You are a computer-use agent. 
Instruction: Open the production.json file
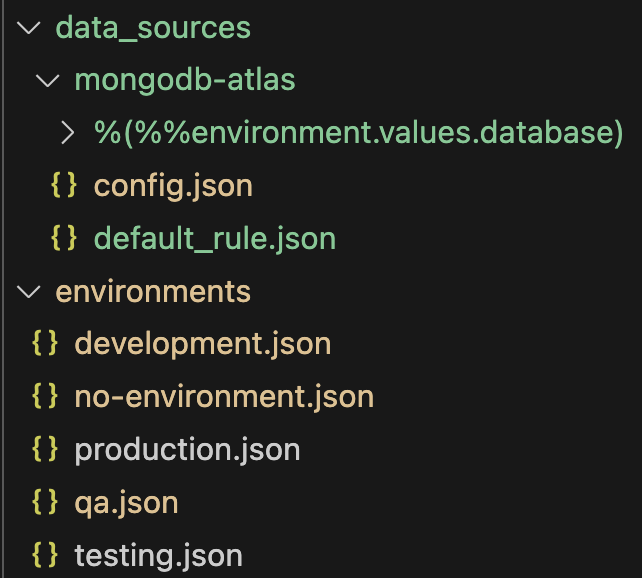(187, 450)
